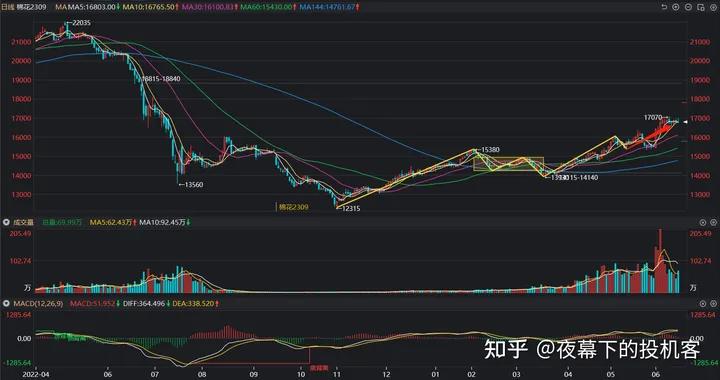Click 20000 on the right price axis

click(x=700, y=61)
